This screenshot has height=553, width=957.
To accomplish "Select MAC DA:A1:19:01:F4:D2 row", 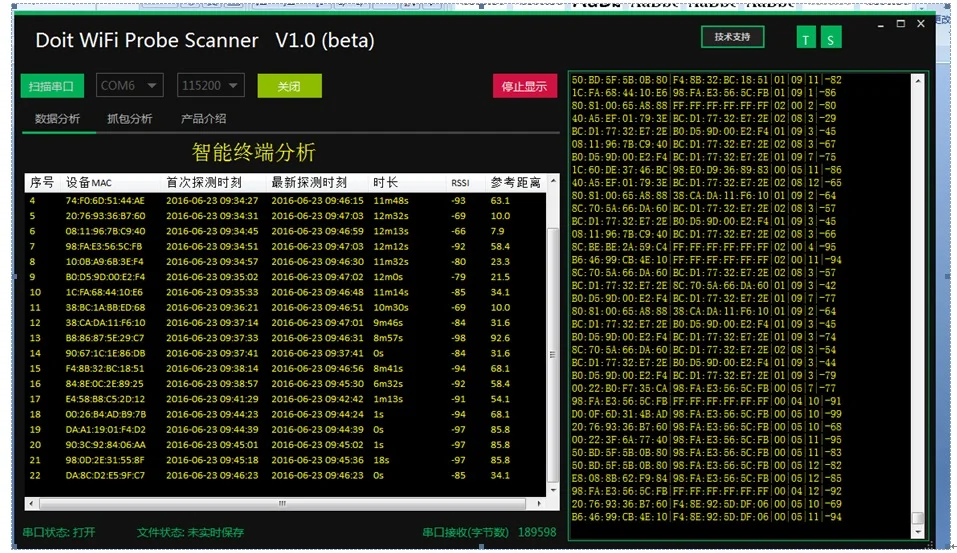I will click(285, 430).
